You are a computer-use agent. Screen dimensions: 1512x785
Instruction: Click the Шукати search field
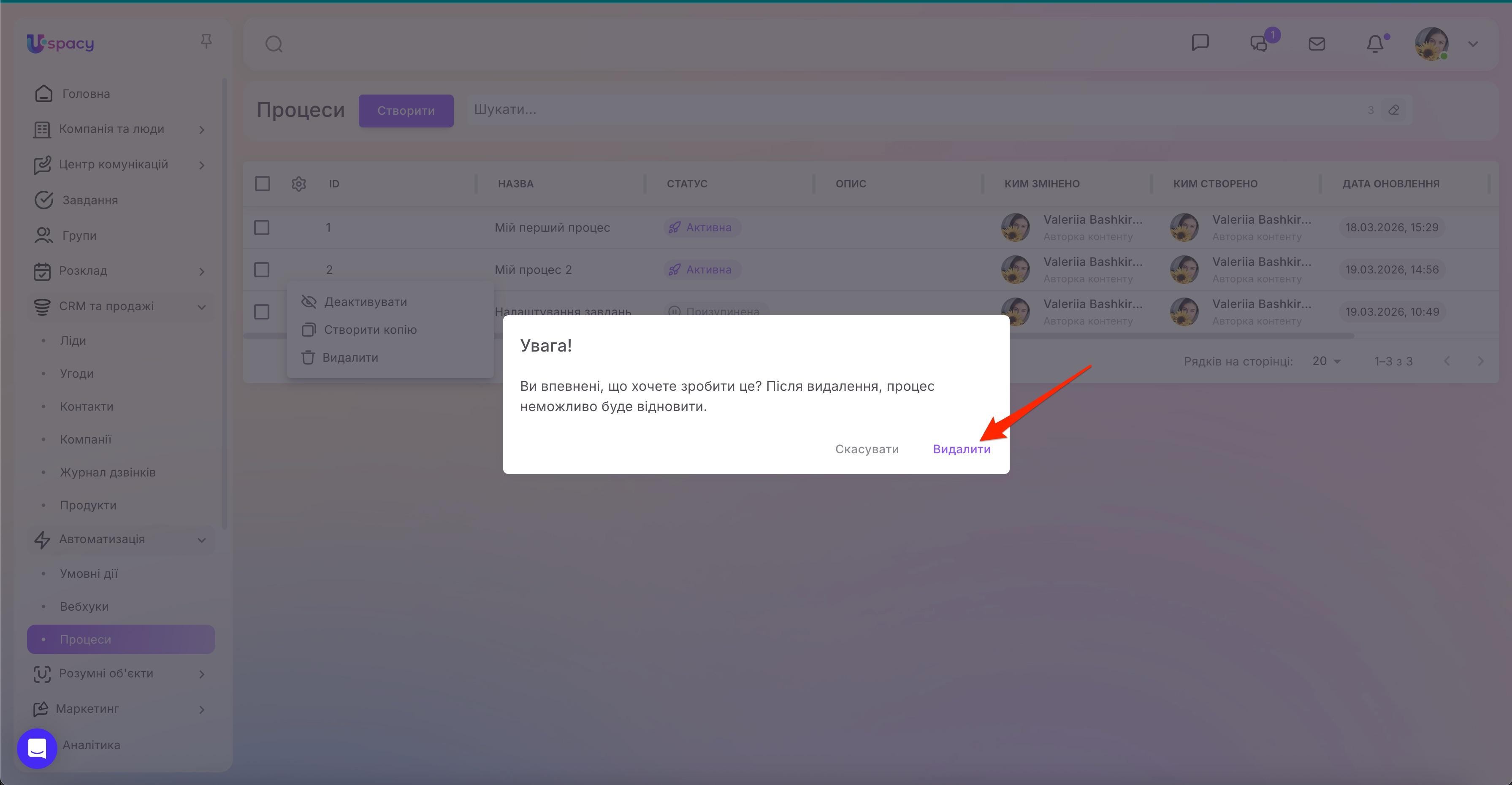881,110
